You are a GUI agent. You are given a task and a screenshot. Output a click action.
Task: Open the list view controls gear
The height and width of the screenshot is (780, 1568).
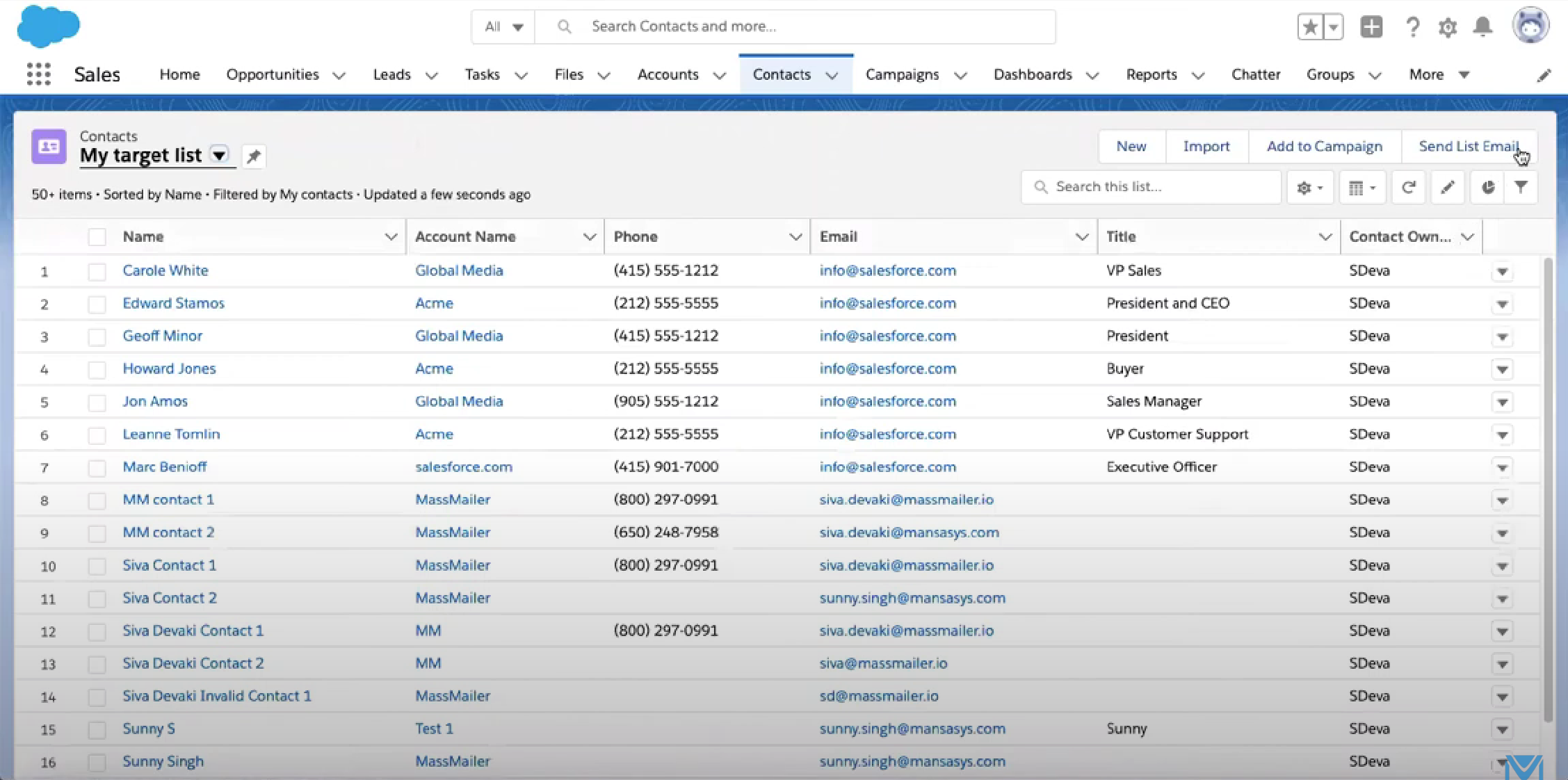(x=1309, y=187)
